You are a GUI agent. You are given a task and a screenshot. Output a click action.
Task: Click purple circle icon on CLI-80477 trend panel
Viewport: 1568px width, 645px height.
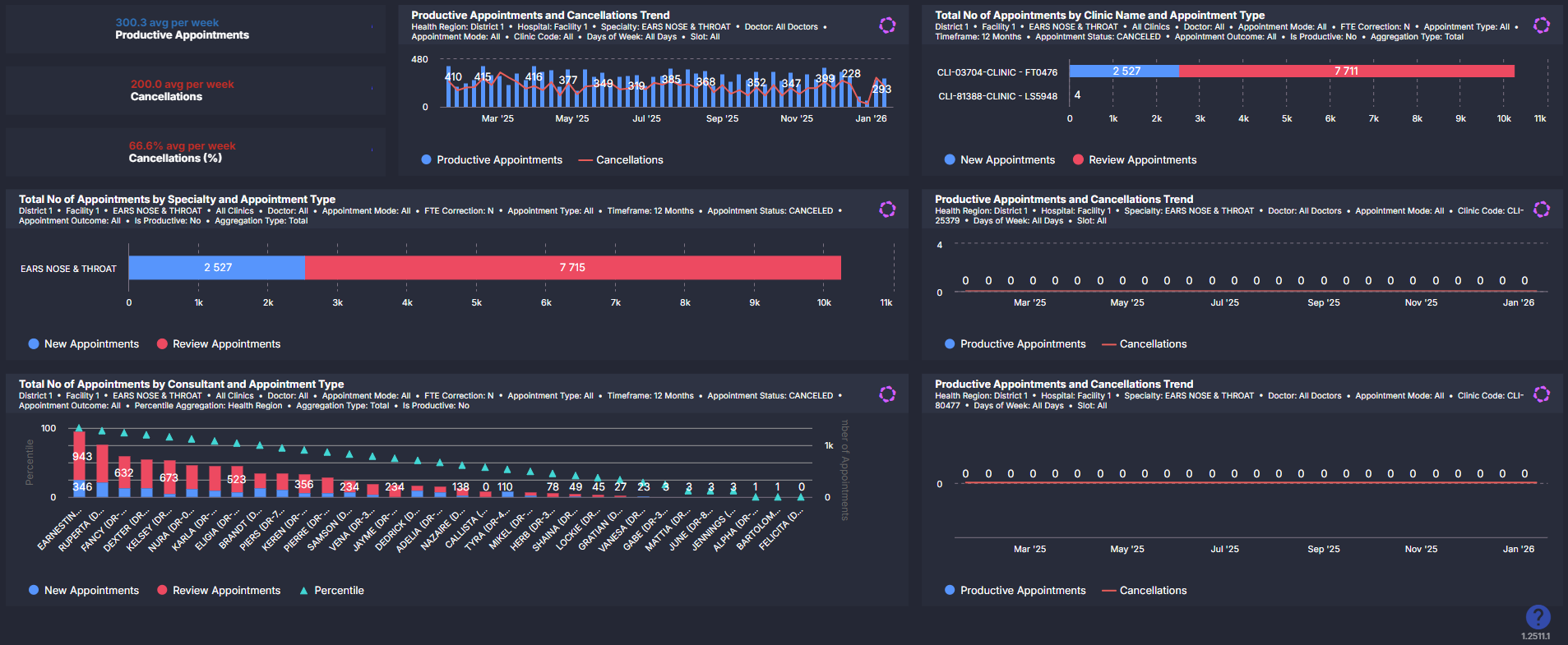[1542, 394]
